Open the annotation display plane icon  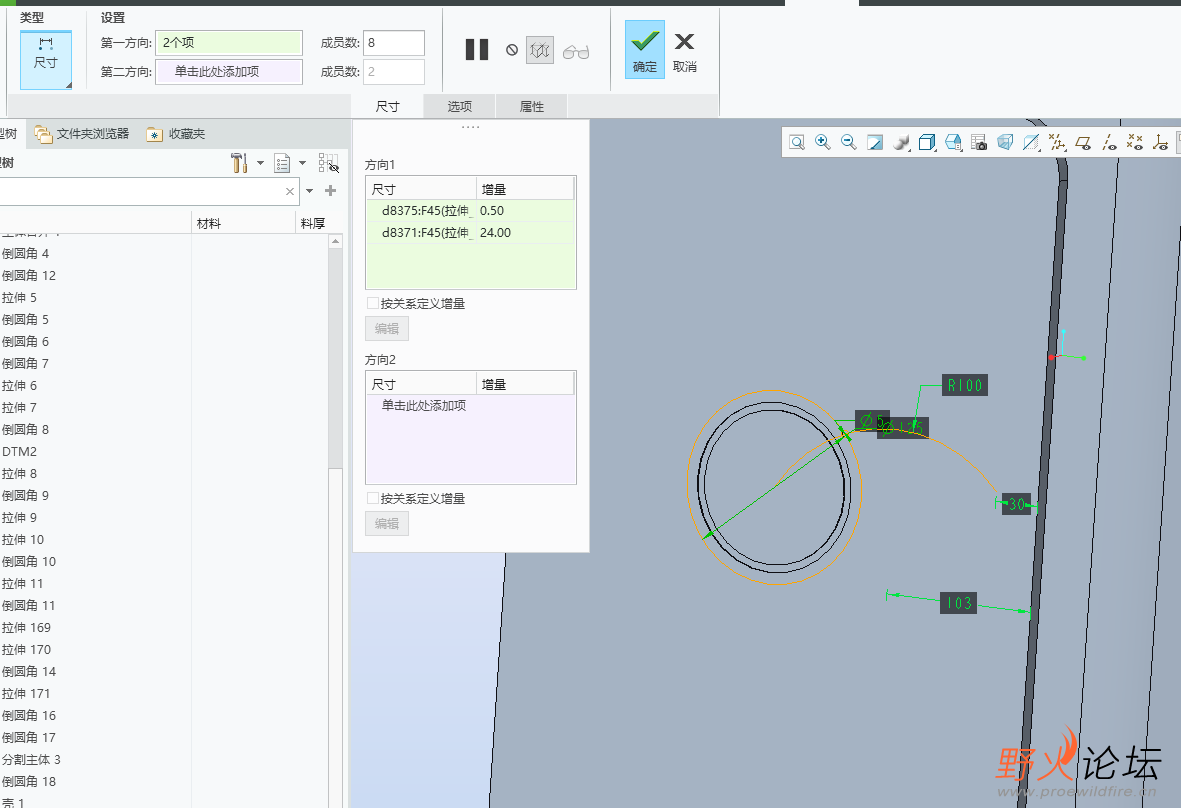tap(1031, 142)
